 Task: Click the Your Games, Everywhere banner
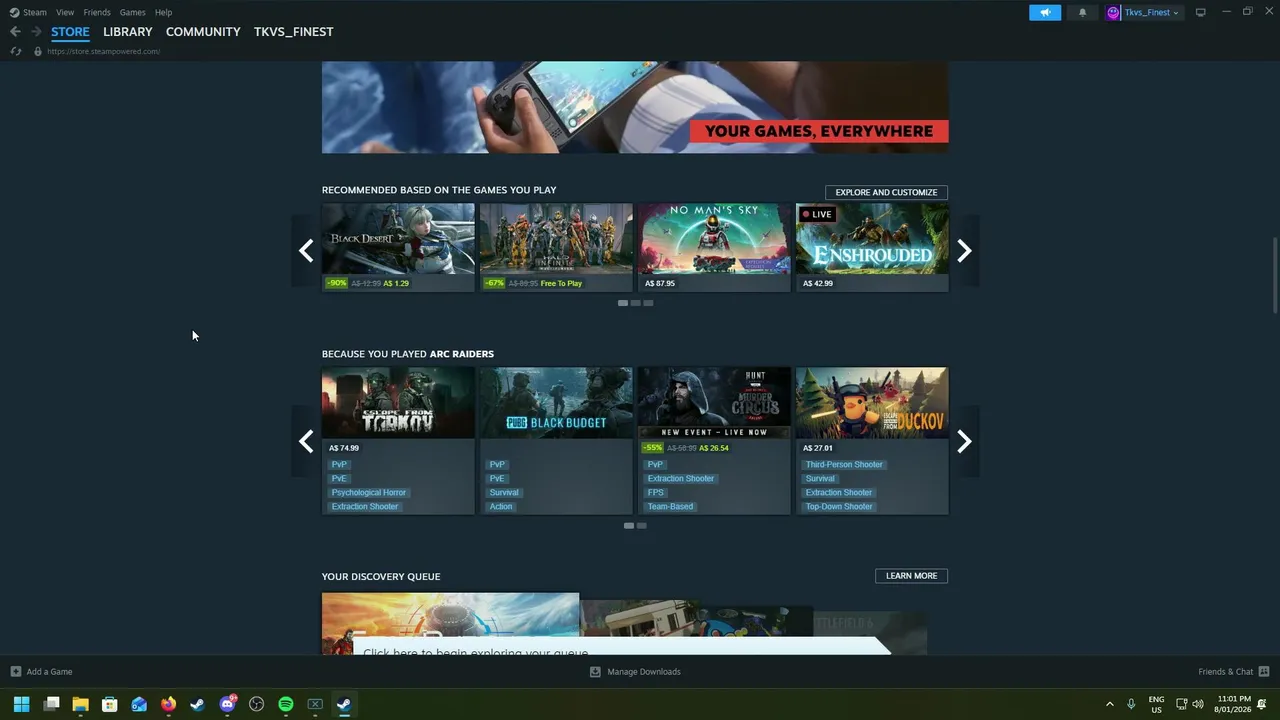[635, 107]
